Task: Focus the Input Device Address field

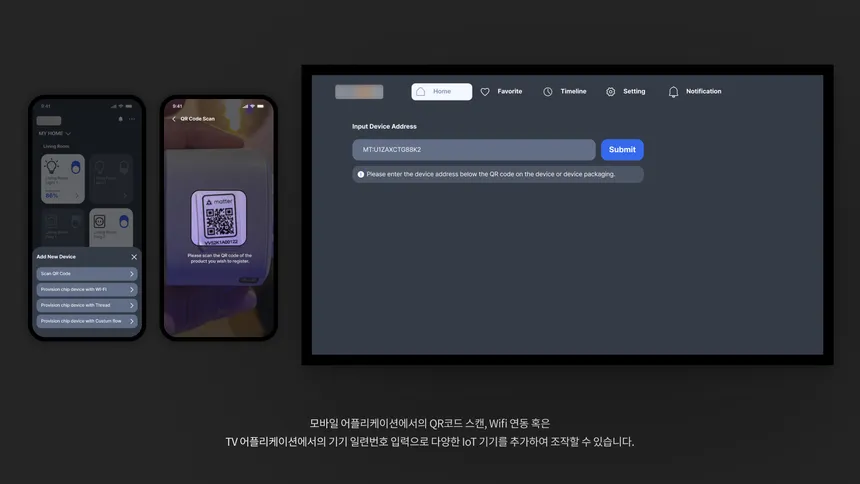Action: click(x=473, y=149)
